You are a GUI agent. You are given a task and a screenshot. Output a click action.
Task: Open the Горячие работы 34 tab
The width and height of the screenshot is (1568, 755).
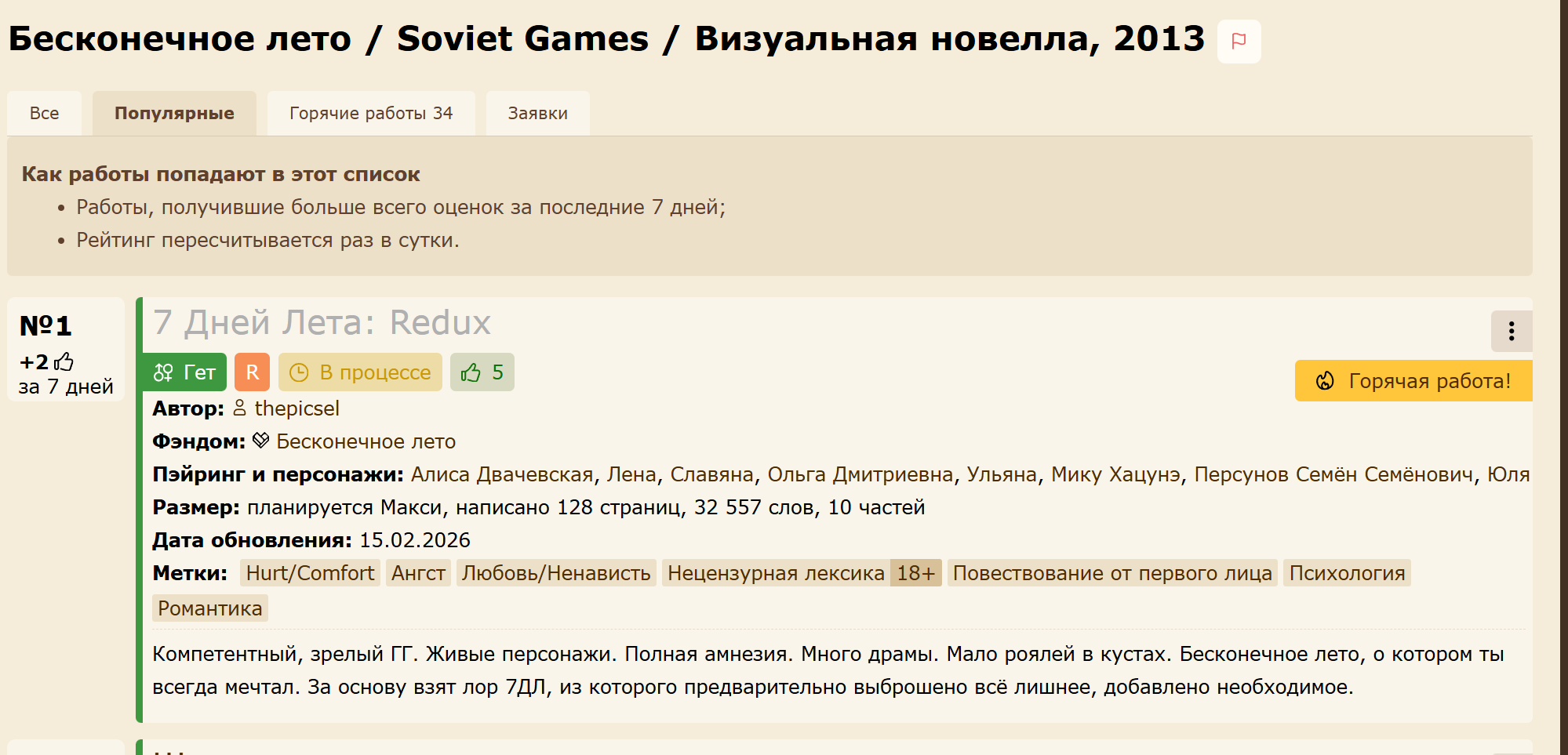[x=371, y=113]
